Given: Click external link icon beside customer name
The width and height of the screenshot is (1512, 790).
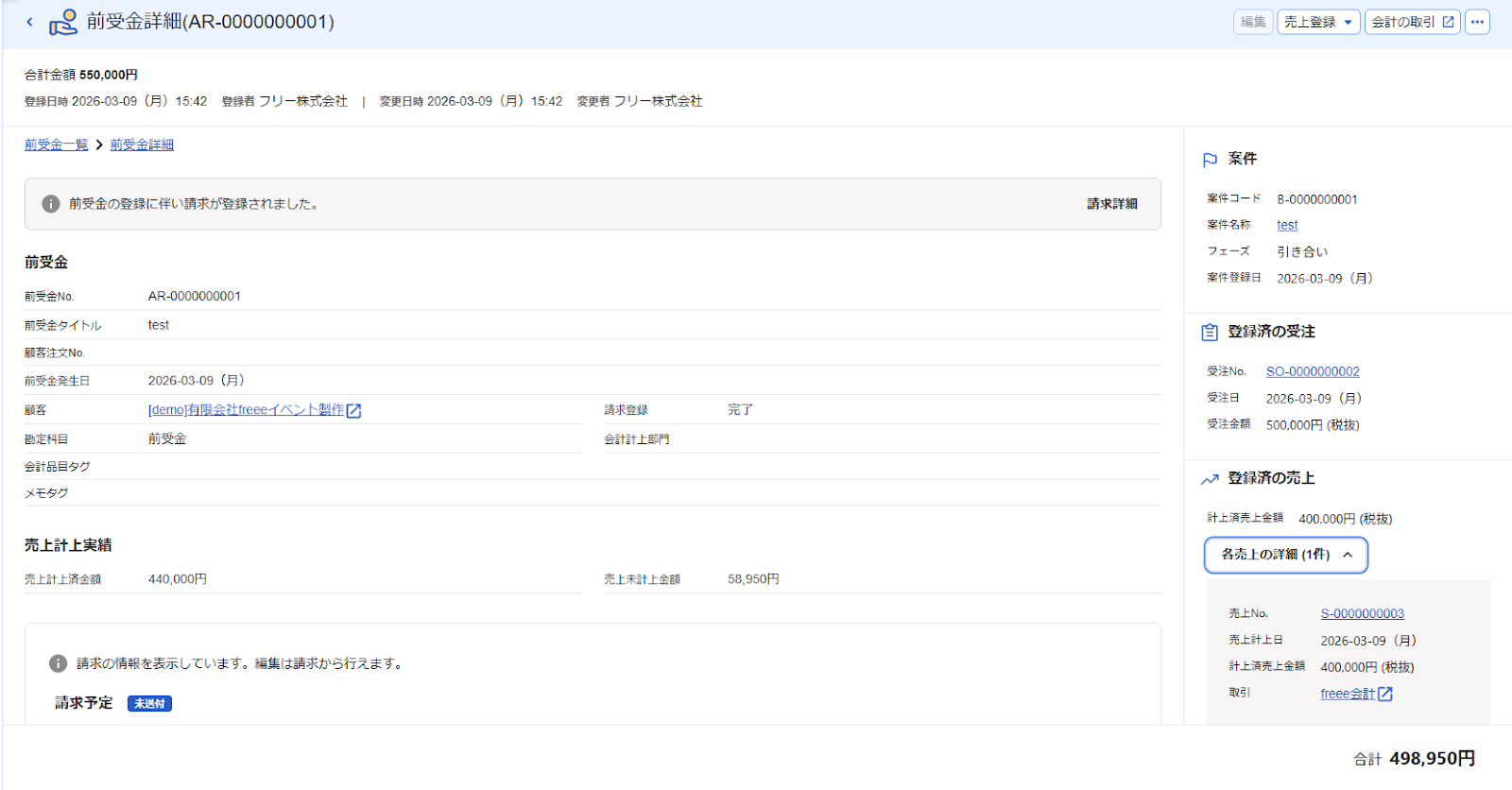Looking at the screenshot, I should point(354,410).
